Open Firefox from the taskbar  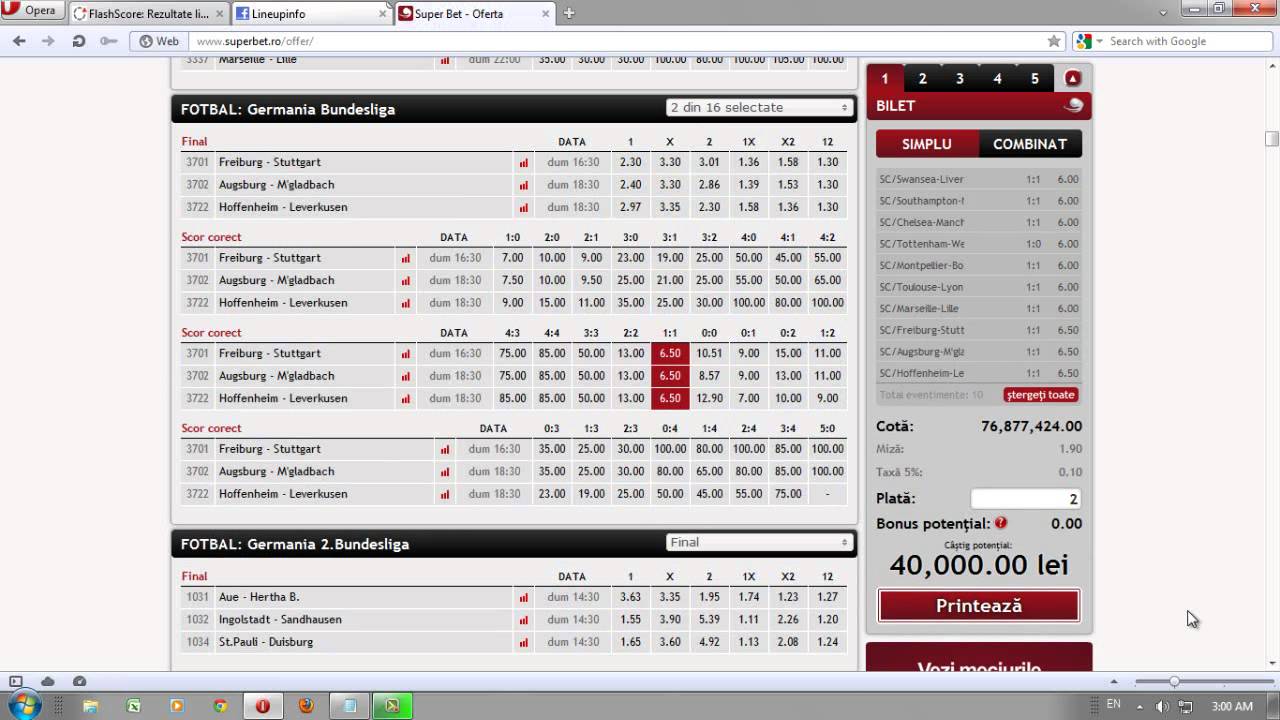click(305, 705)
